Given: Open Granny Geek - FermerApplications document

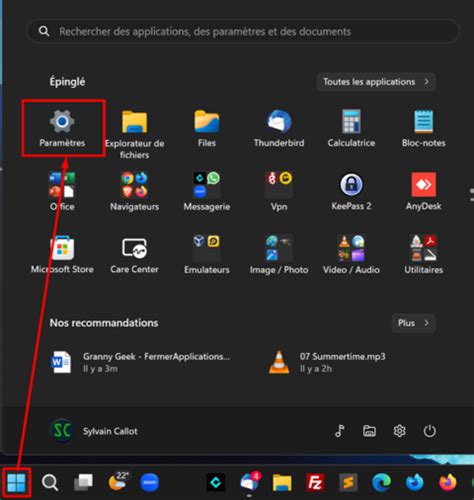Looking at the screenshot, I should 140,362.
